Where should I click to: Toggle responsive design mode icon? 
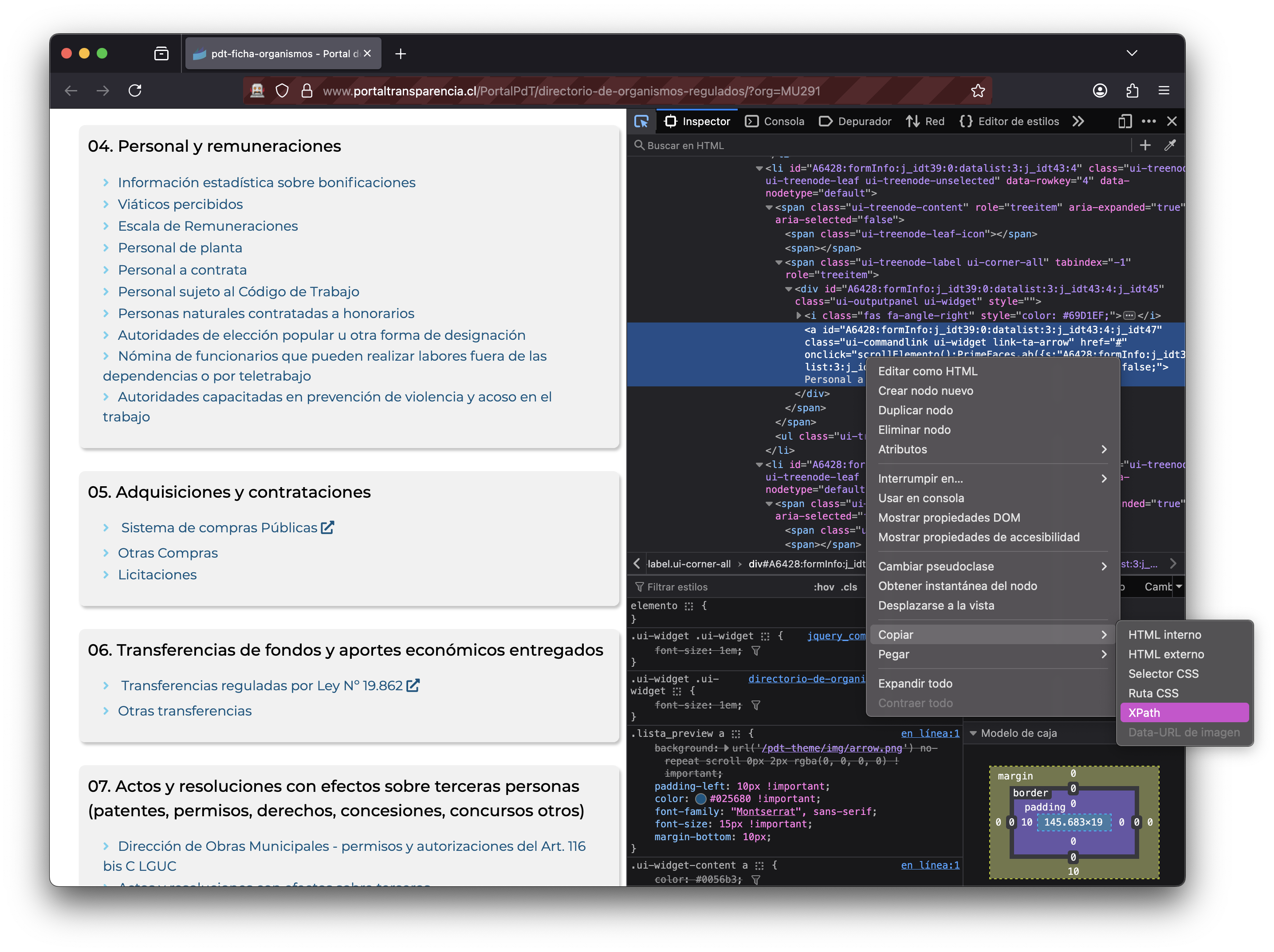tap(1124, 122)
